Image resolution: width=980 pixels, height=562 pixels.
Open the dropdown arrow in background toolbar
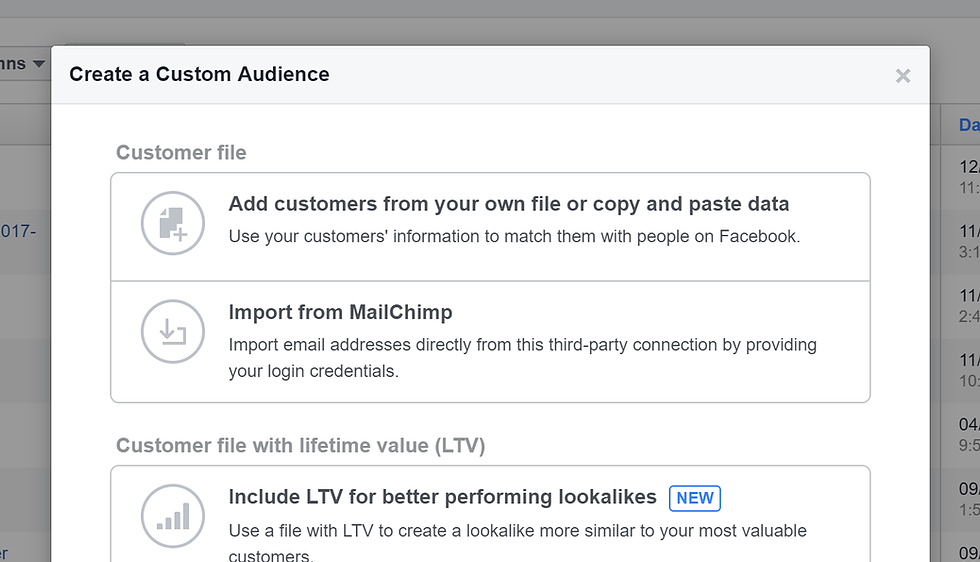pyautogui.click(x=39, y=64)
